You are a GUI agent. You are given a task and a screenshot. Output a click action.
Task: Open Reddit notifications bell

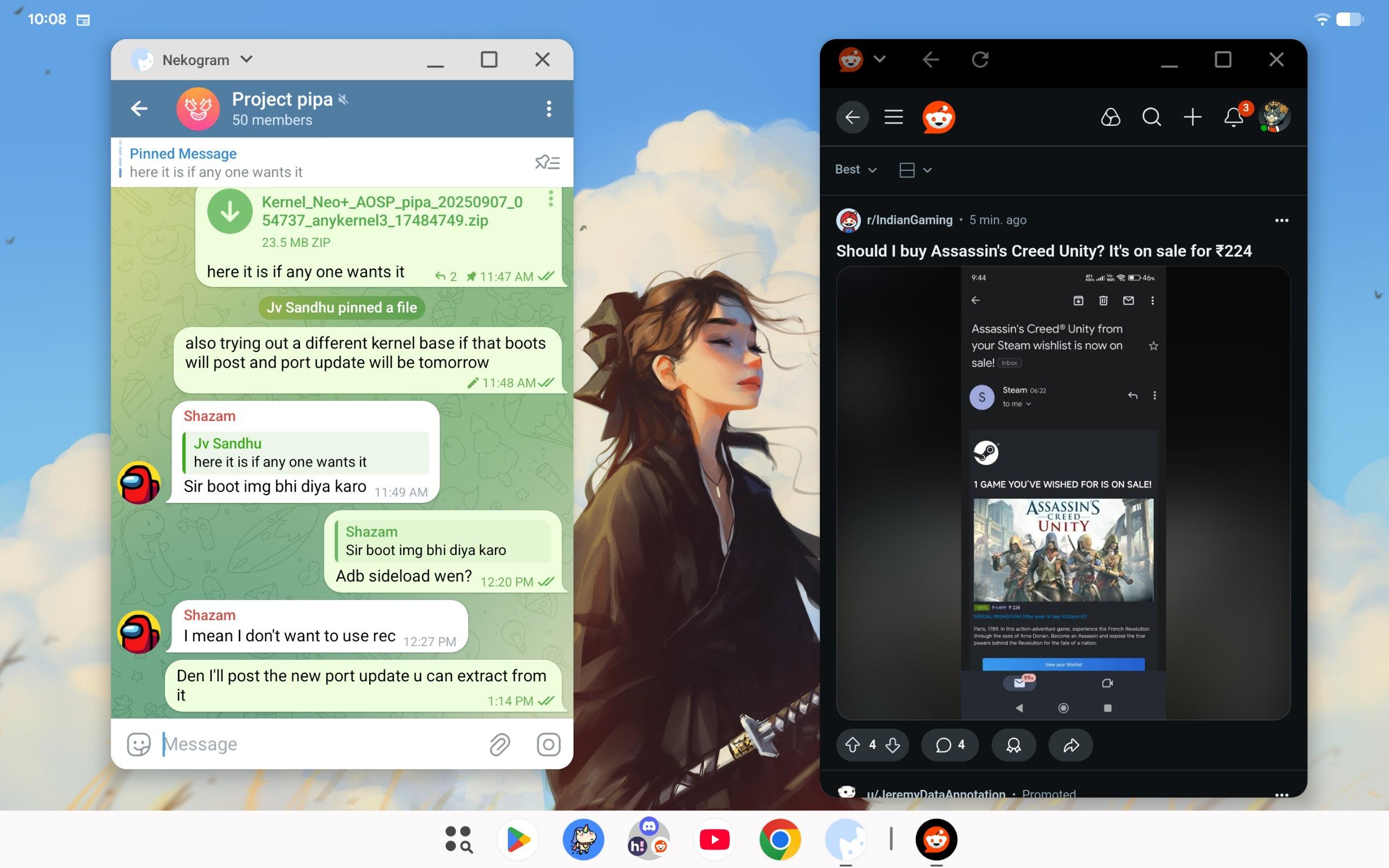[x=1233, y=117]
